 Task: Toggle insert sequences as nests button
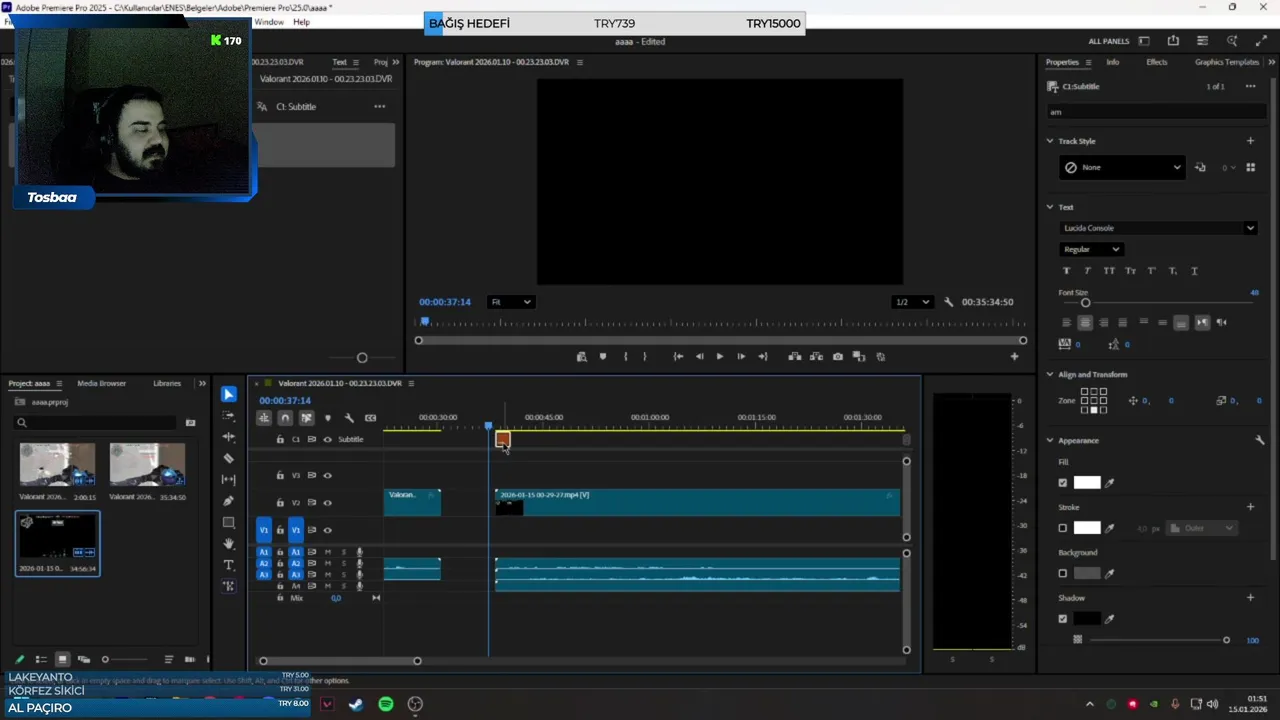point(264,418)
